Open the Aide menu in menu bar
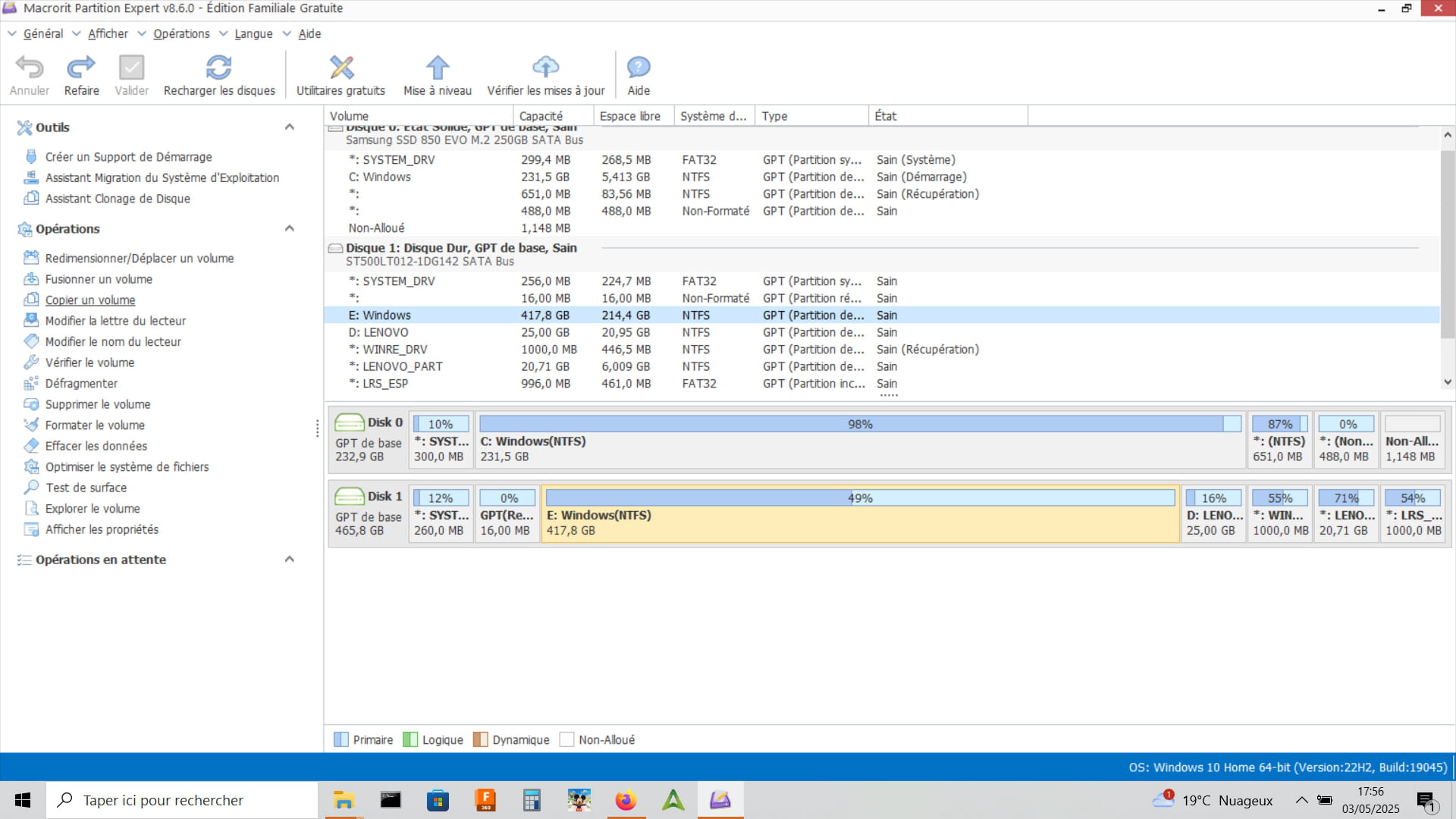This screenshot has height=819, width=1456. [x=309, y=33]
